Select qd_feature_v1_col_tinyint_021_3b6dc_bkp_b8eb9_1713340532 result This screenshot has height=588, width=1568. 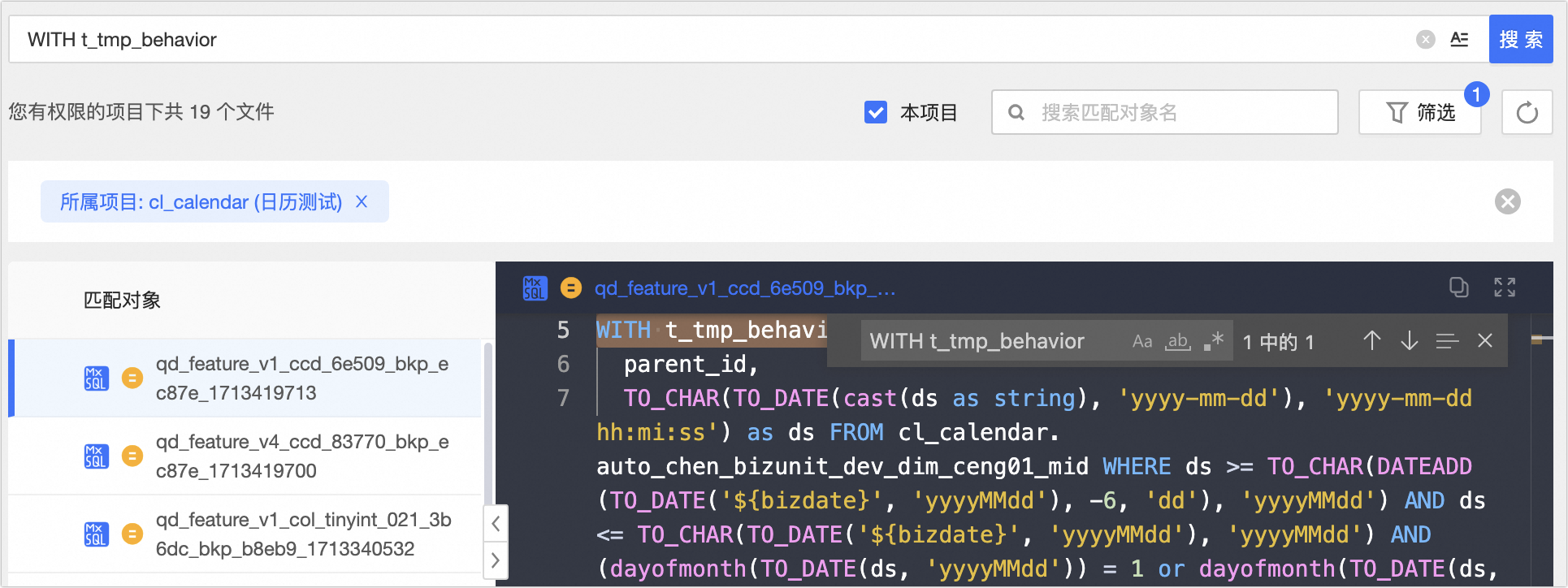245,534
